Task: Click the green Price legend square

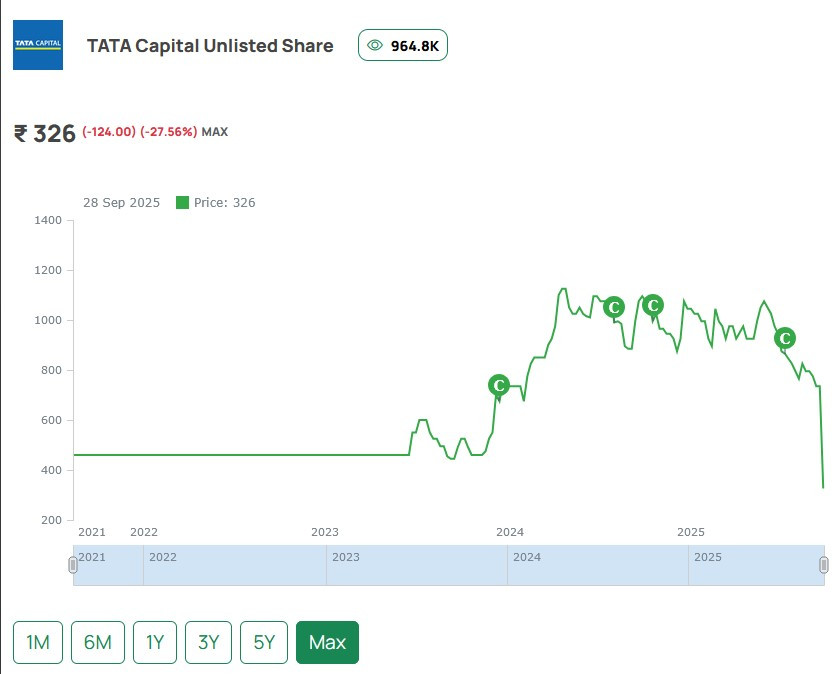Action: (182, 203)
